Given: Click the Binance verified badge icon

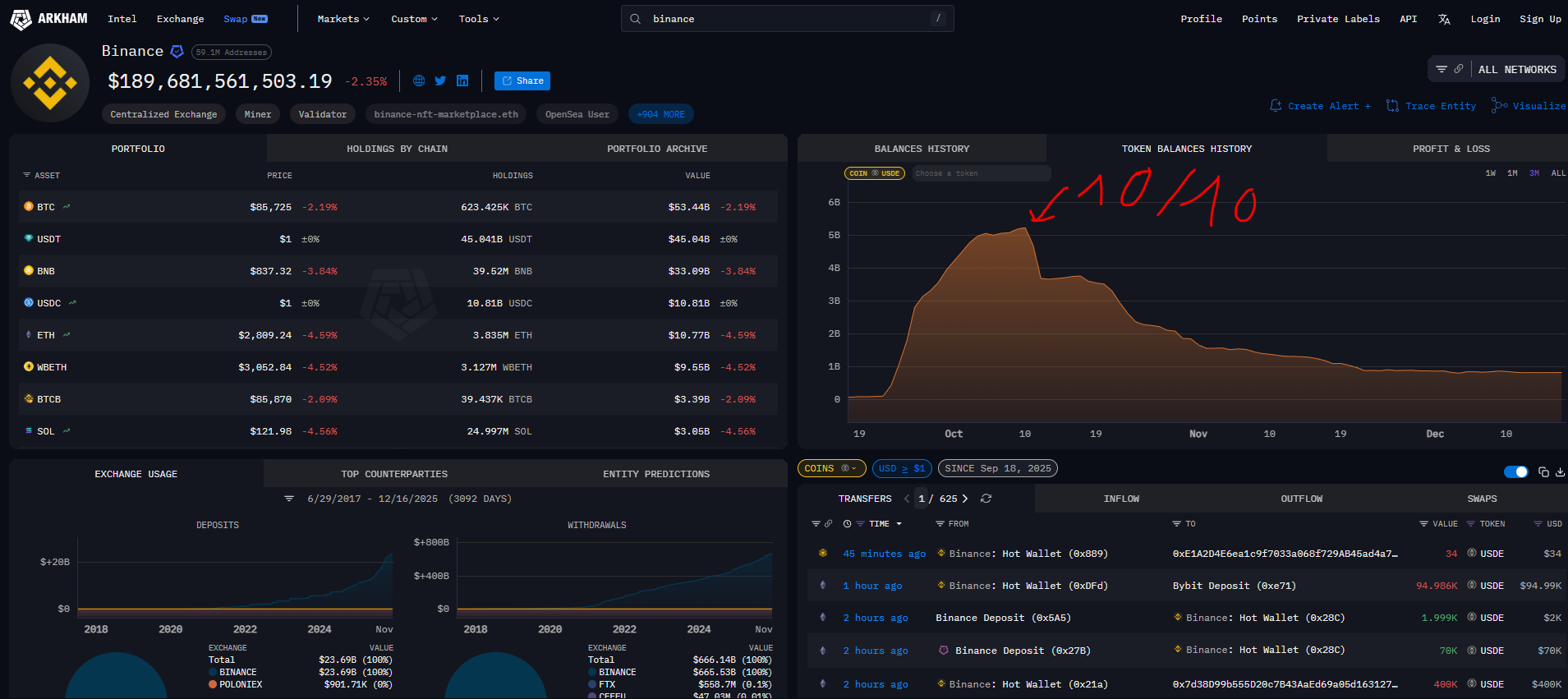Looking at the screenshot, I should 177,52.
